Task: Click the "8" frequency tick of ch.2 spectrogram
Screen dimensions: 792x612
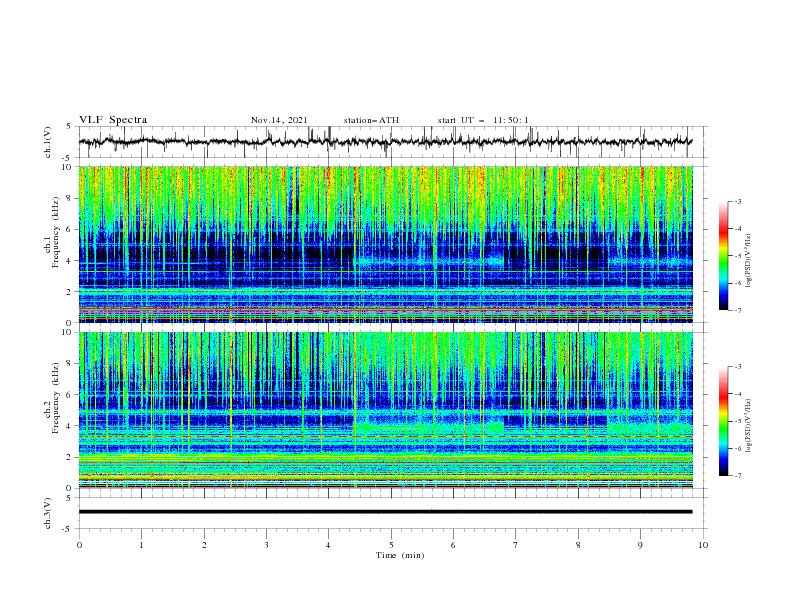Action: click(x=71, y=364)
